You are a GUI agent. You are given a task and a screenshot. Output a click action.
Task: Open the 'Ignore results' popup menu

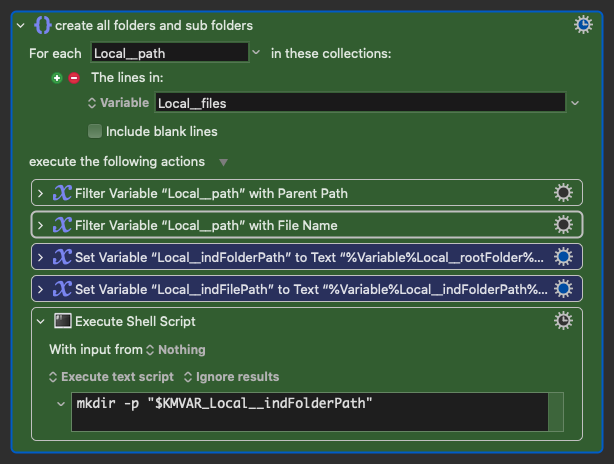231,377
